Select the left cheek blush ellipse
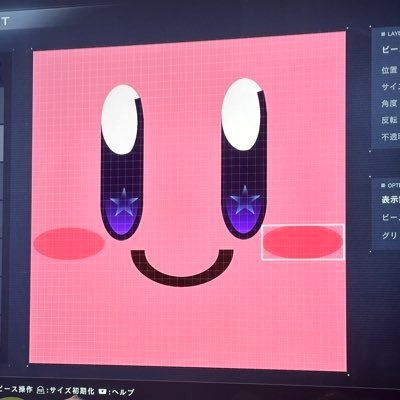Viewport: 400px width, 400px height. (69, 243)
